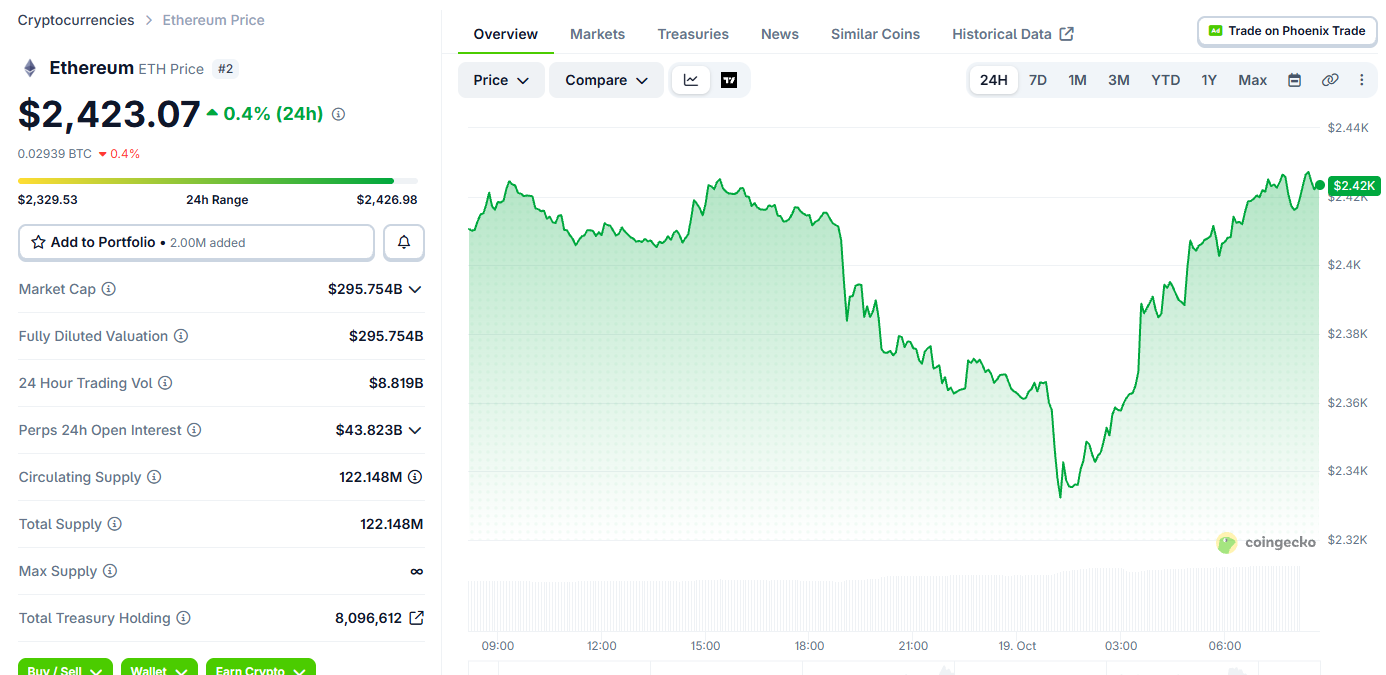This screenshot has height=675, width=1386.
Task: Click info icon beside 122.148M circulating value
Action: (415, 477)
